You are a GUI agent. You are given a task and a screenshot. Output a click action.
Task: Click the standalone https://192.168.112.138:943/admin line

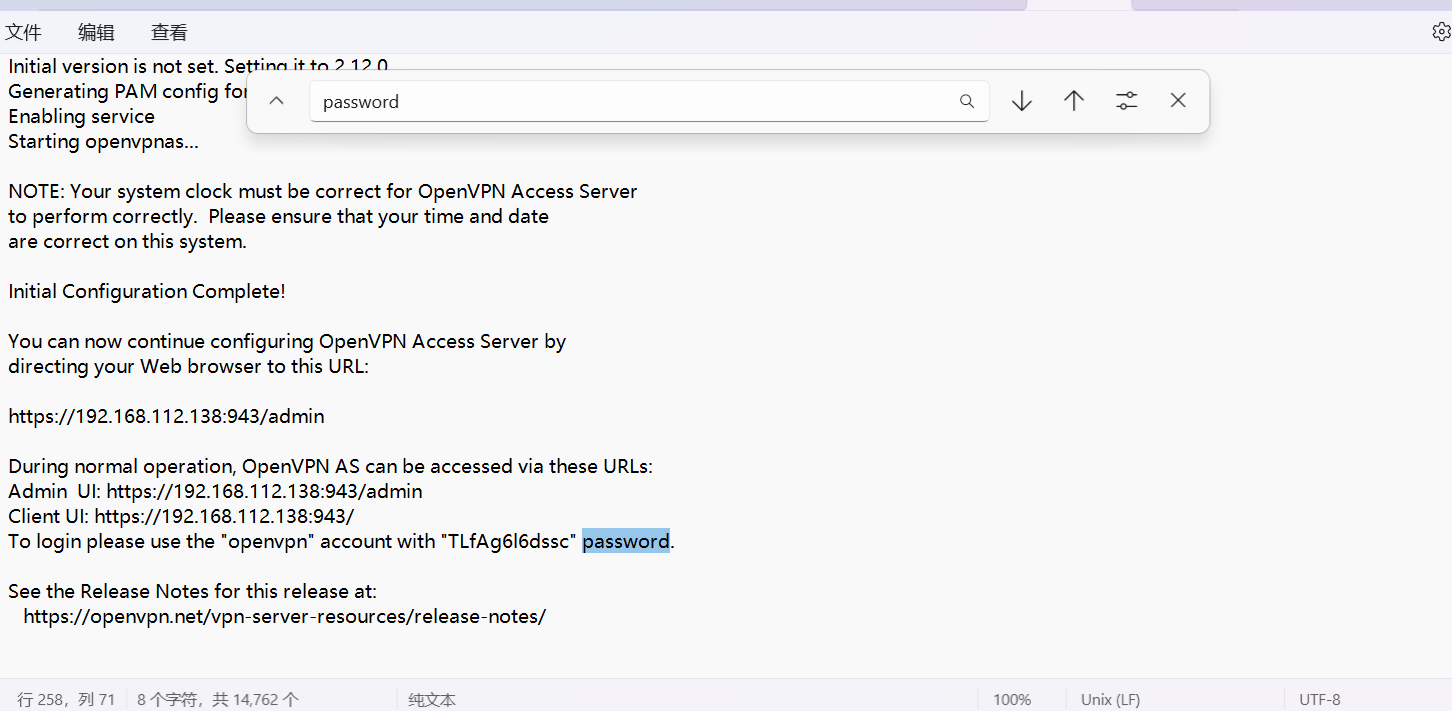point(166,416)
